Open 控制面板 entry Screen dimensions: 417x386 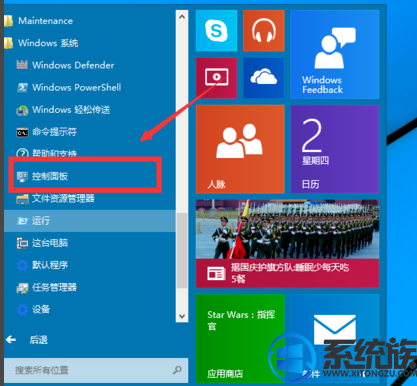point(90,176)
